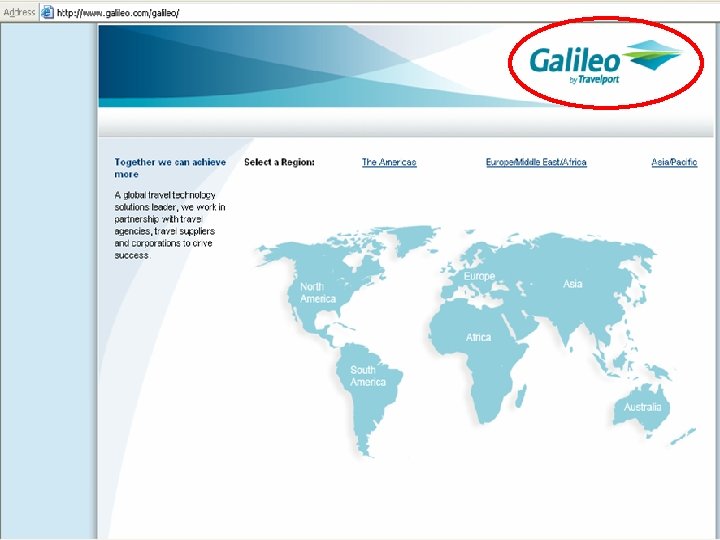Image resolution: width=720 pixels, height=540 pixels.
Task: Click the Internet Explorer page icon in address bar
Action: tap(47, 12)
